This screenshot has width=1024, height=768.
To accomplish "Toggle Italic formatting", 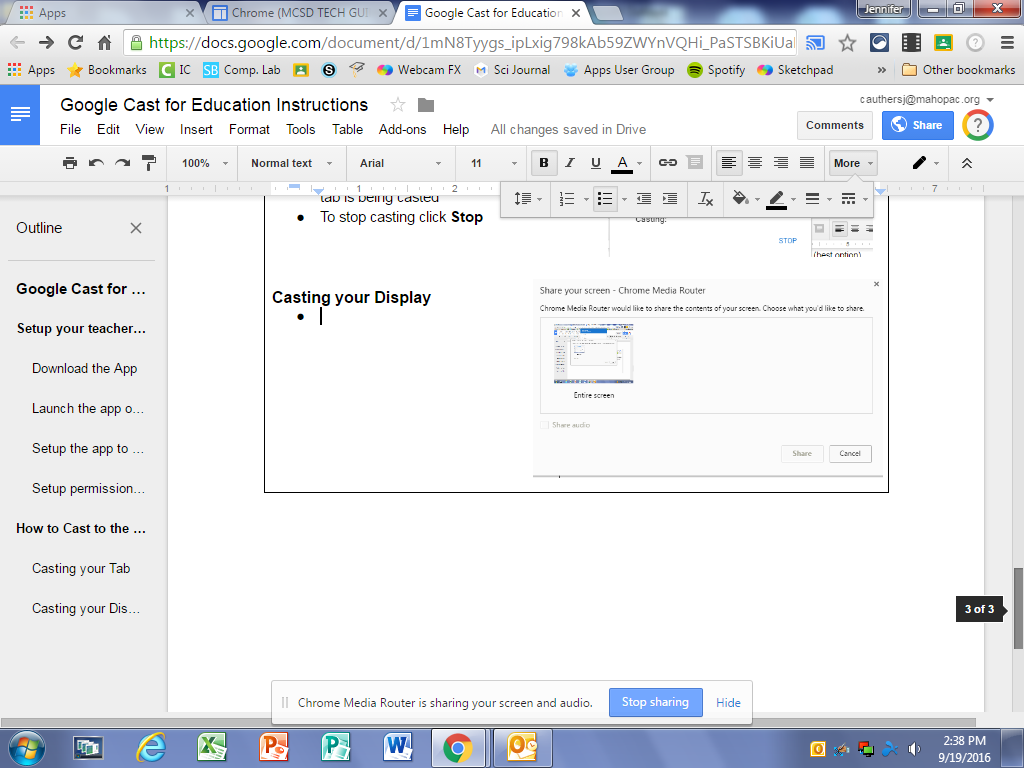I will tap(569, 163).
